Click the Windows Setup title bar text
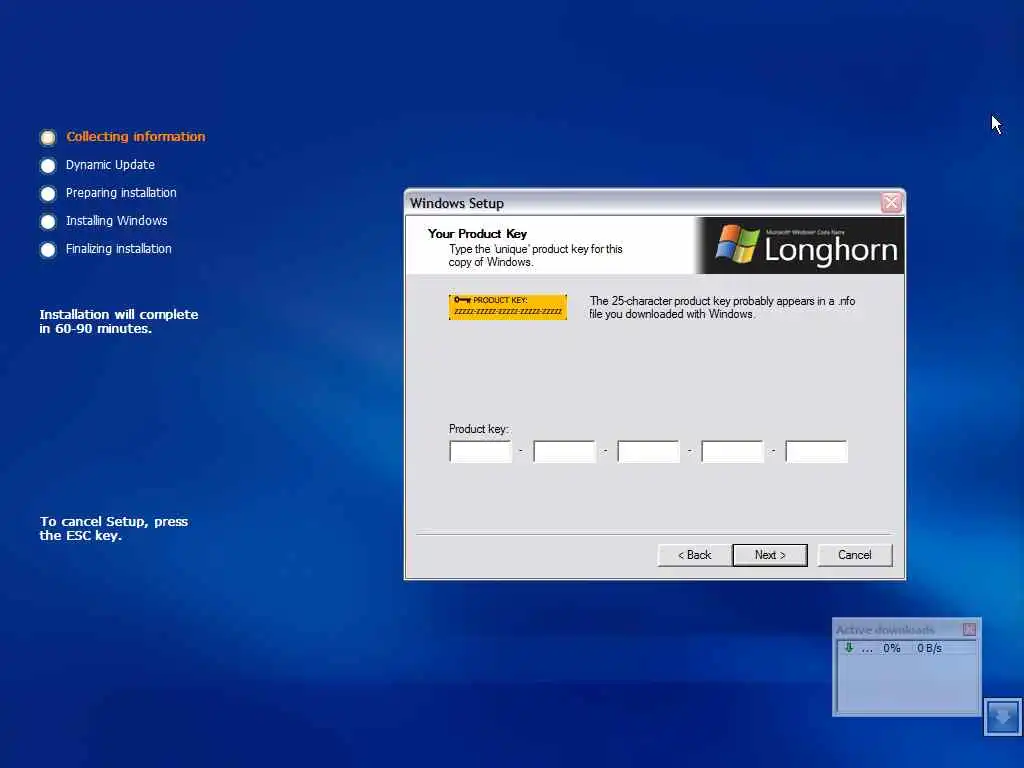The width and height of the screenshot is (1024, 768). coord(457,203)
